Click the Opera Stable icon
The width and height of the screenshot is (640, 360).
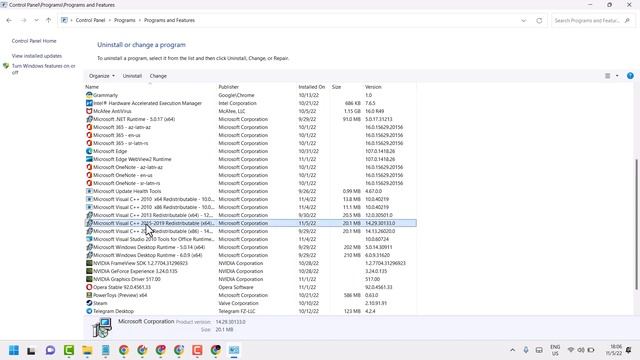point(89,287)
